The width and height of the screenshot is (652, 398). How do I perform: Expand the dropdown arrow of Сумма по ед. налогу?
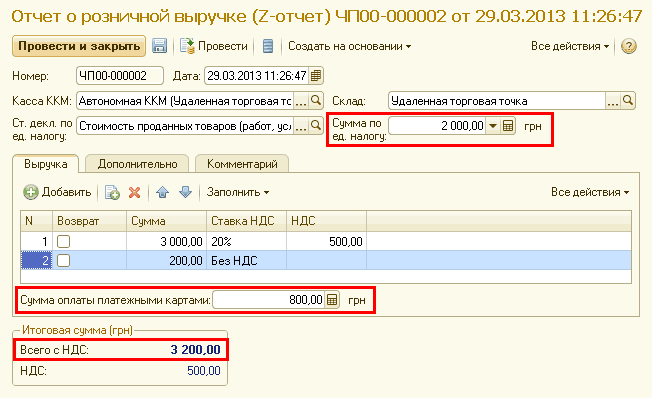click(x=493, y=126)
